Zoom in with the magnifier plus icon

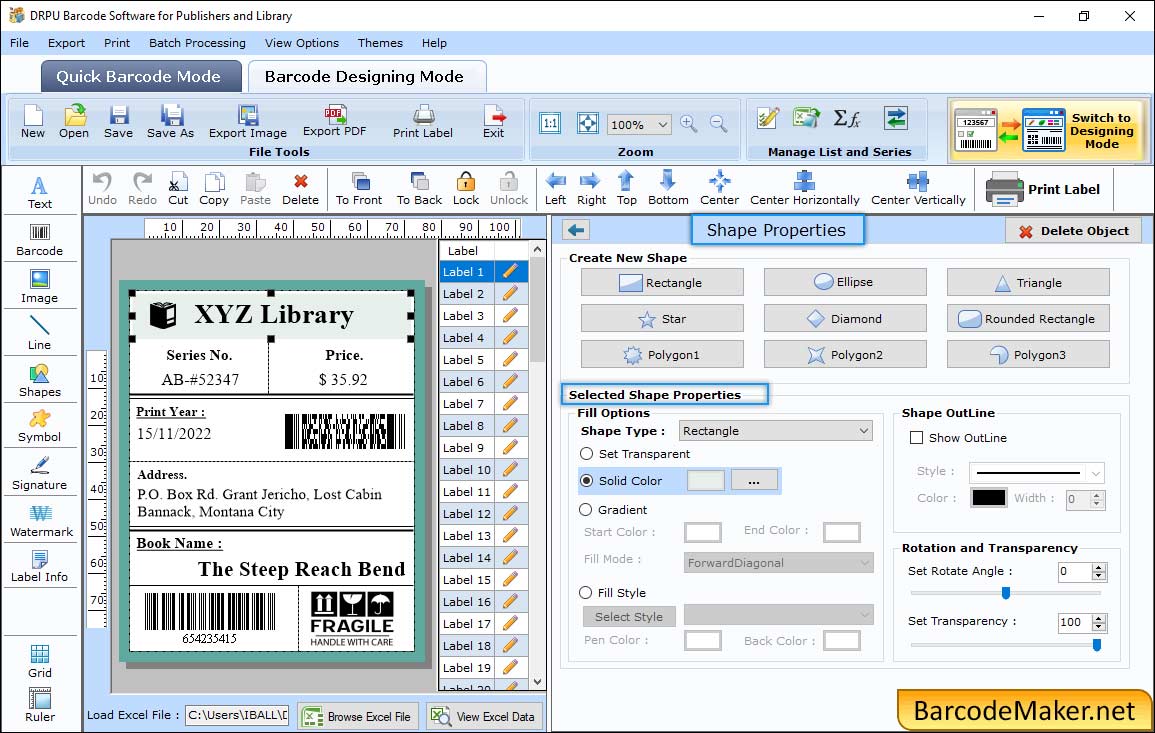[689, 124]
